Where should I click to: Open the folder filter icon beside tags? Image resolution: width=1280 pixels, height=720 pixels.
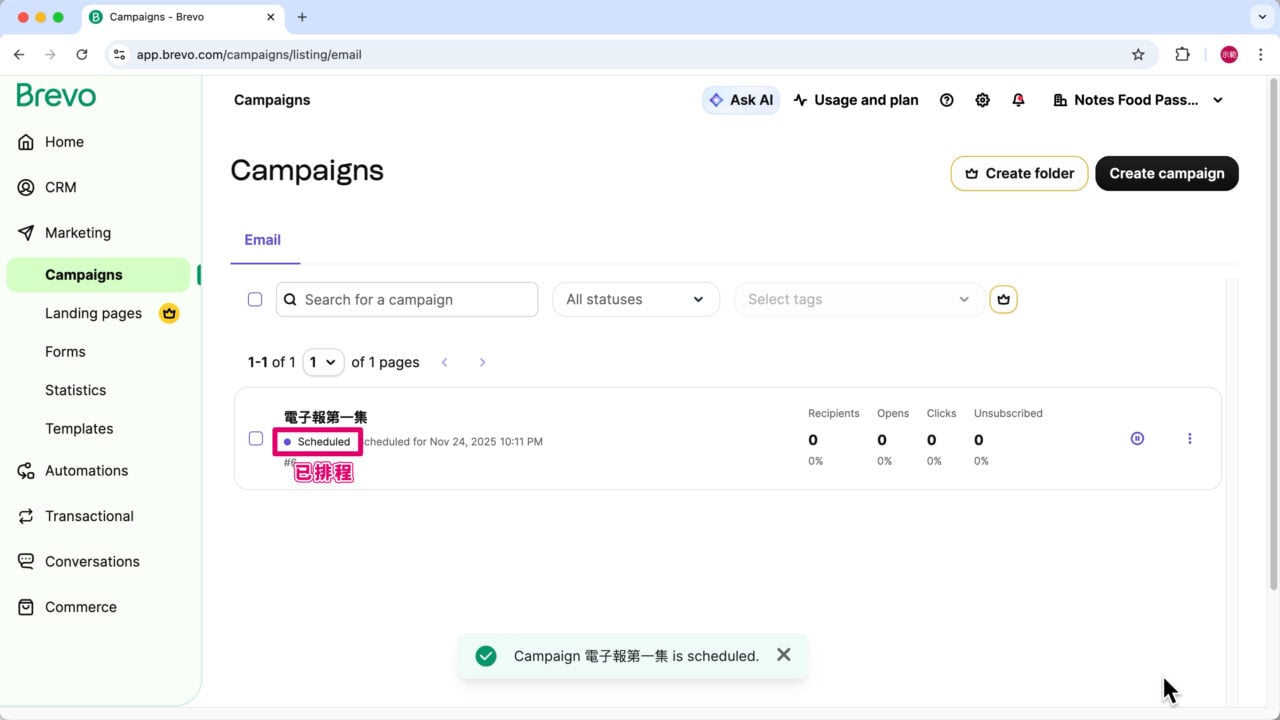click(1003, 299)
